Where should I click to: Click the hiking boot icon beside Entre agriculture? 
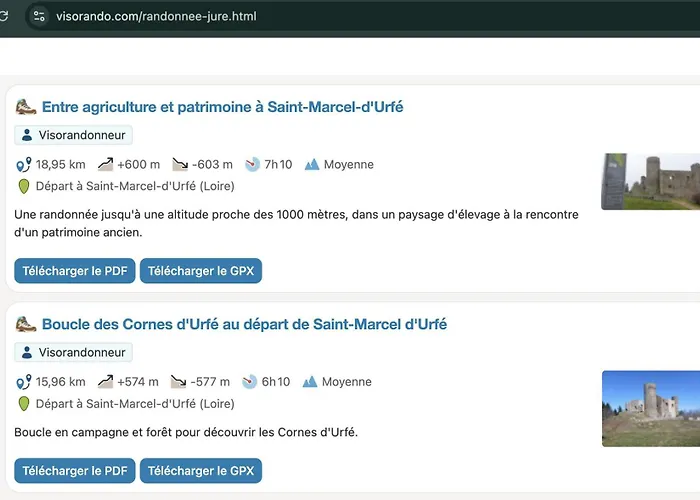(26, 107)
